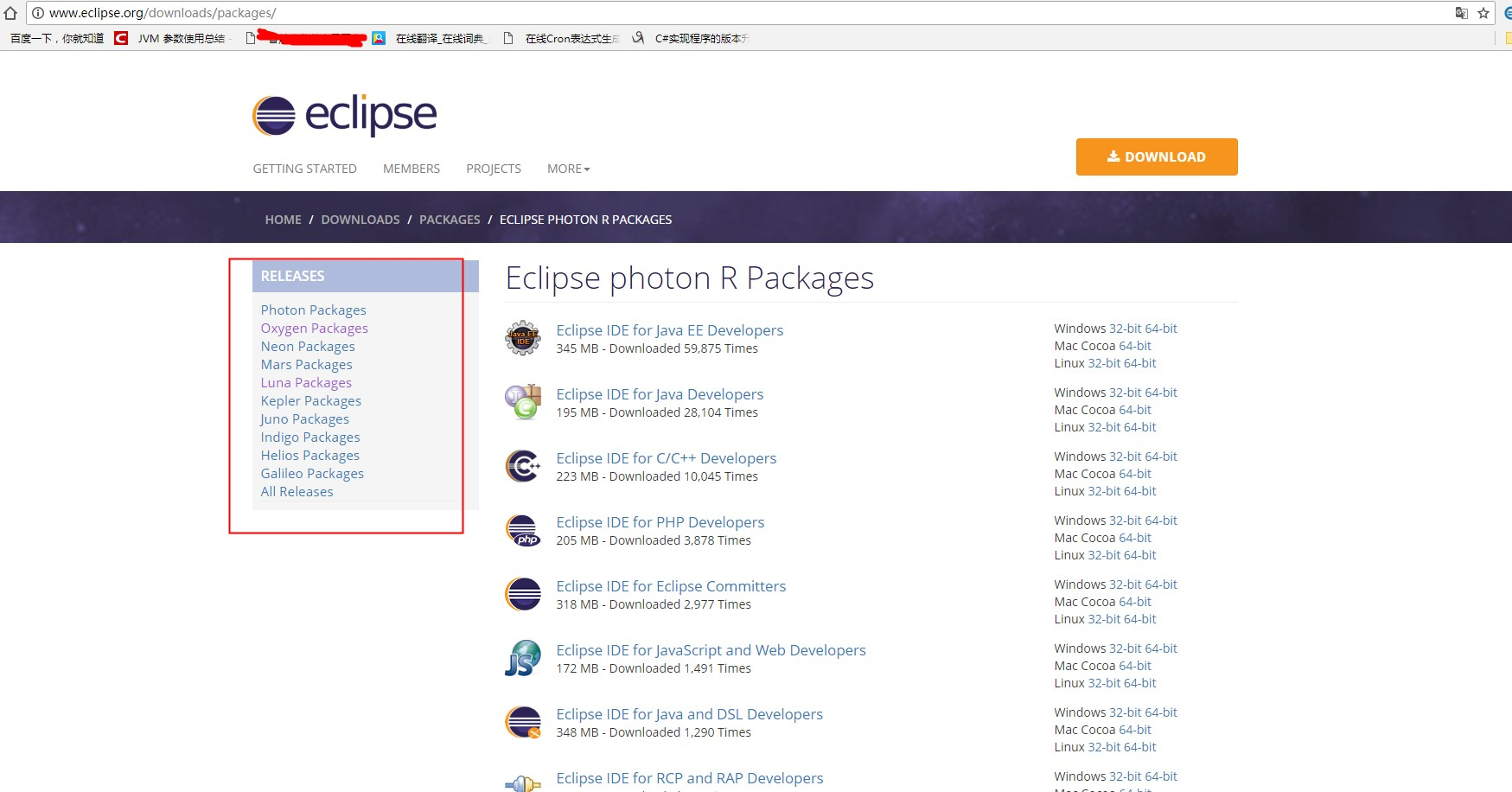
Task: Open the site information icon in address bar
Action: coord(38,13)
